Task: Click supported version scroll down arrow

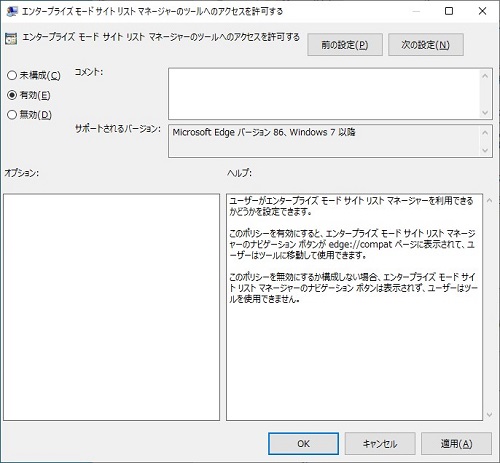Action: [x=485, y=151]
